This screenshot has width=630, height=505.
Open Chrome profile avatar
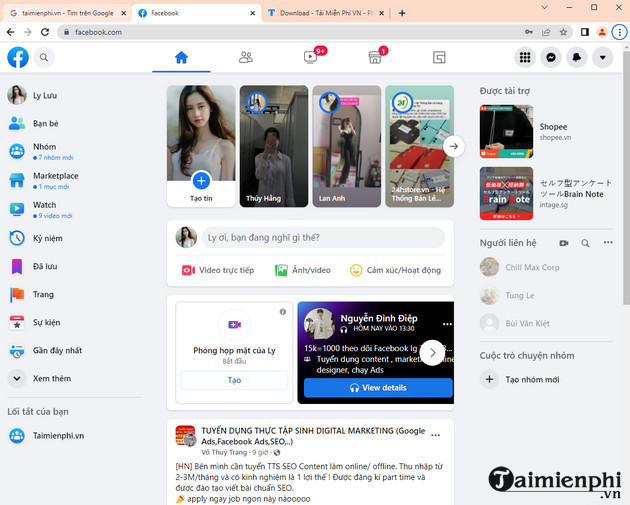coord(602,32)
